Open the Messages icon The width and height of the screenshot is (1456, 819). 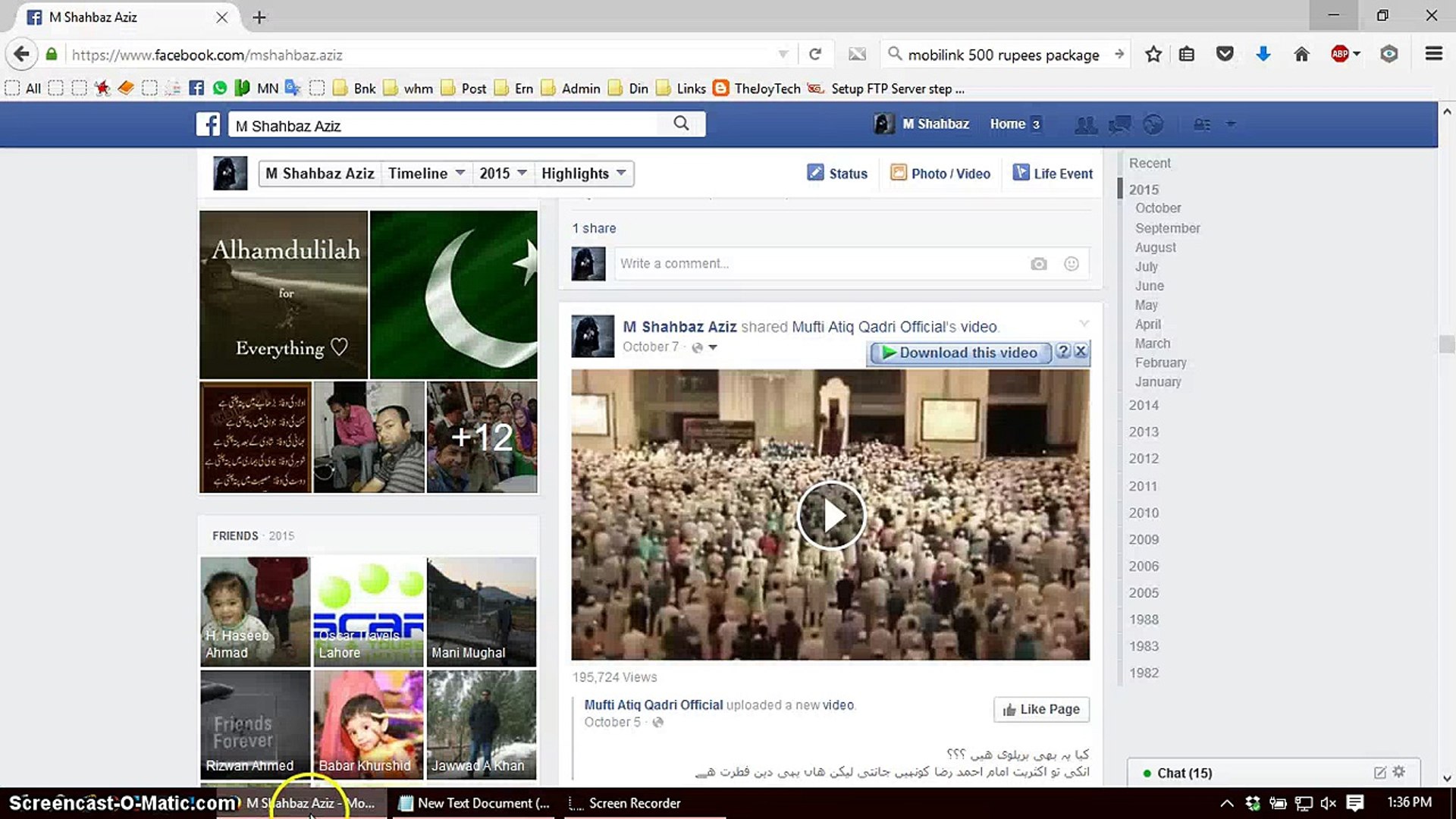1119,124
